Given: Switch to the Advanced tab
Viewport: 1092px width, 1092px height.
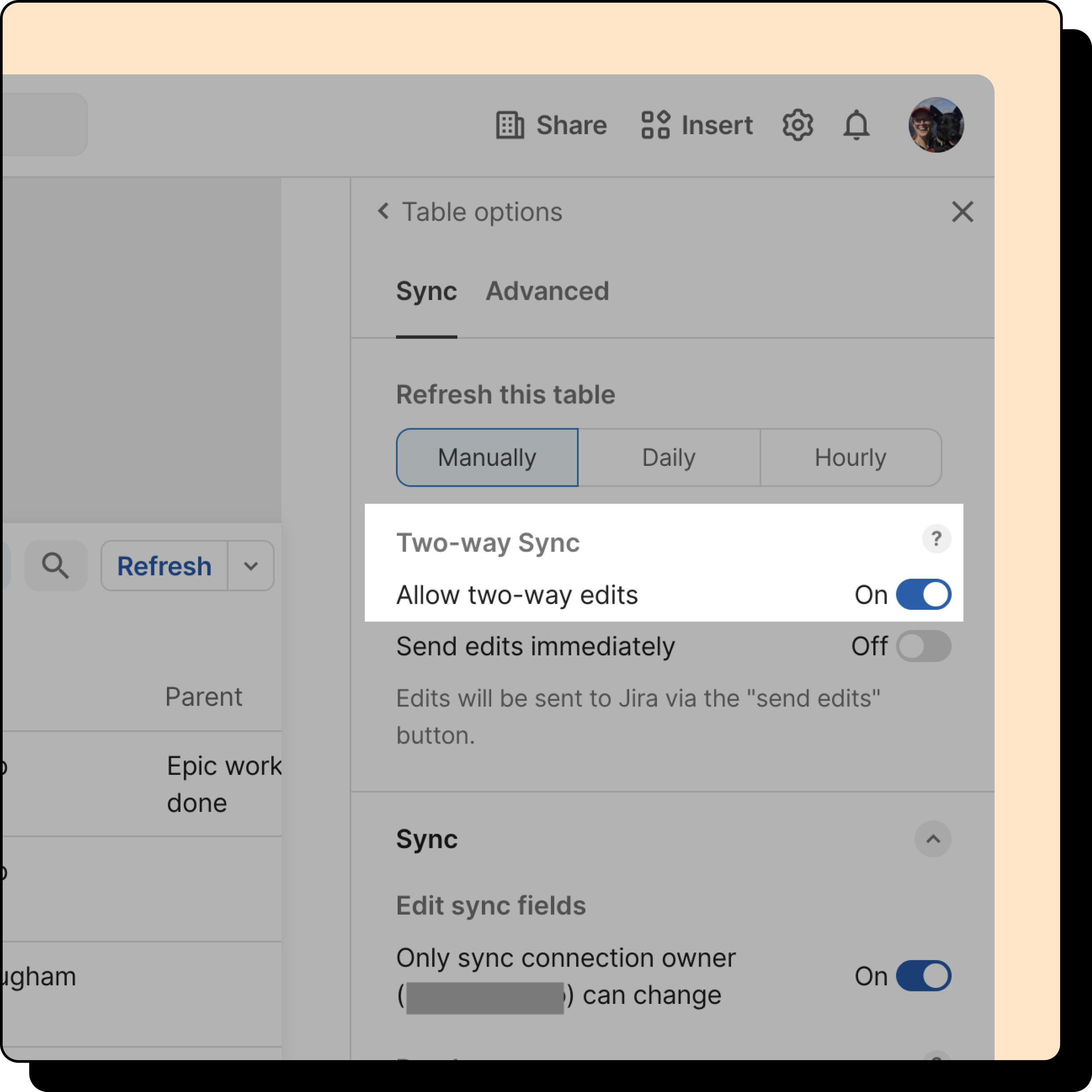Looking at the screenshot, I should [547, 291].
